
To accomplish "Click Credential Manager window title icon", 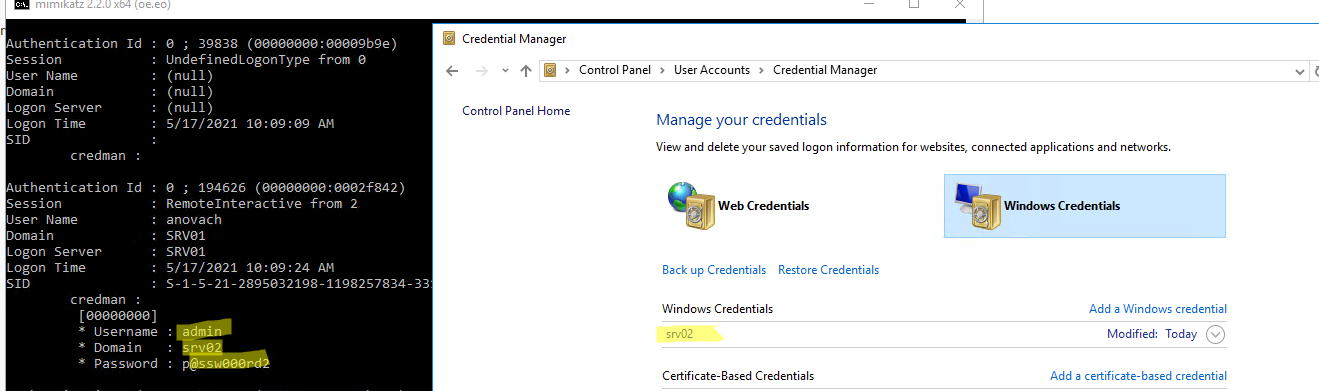I will click(450, 39).
